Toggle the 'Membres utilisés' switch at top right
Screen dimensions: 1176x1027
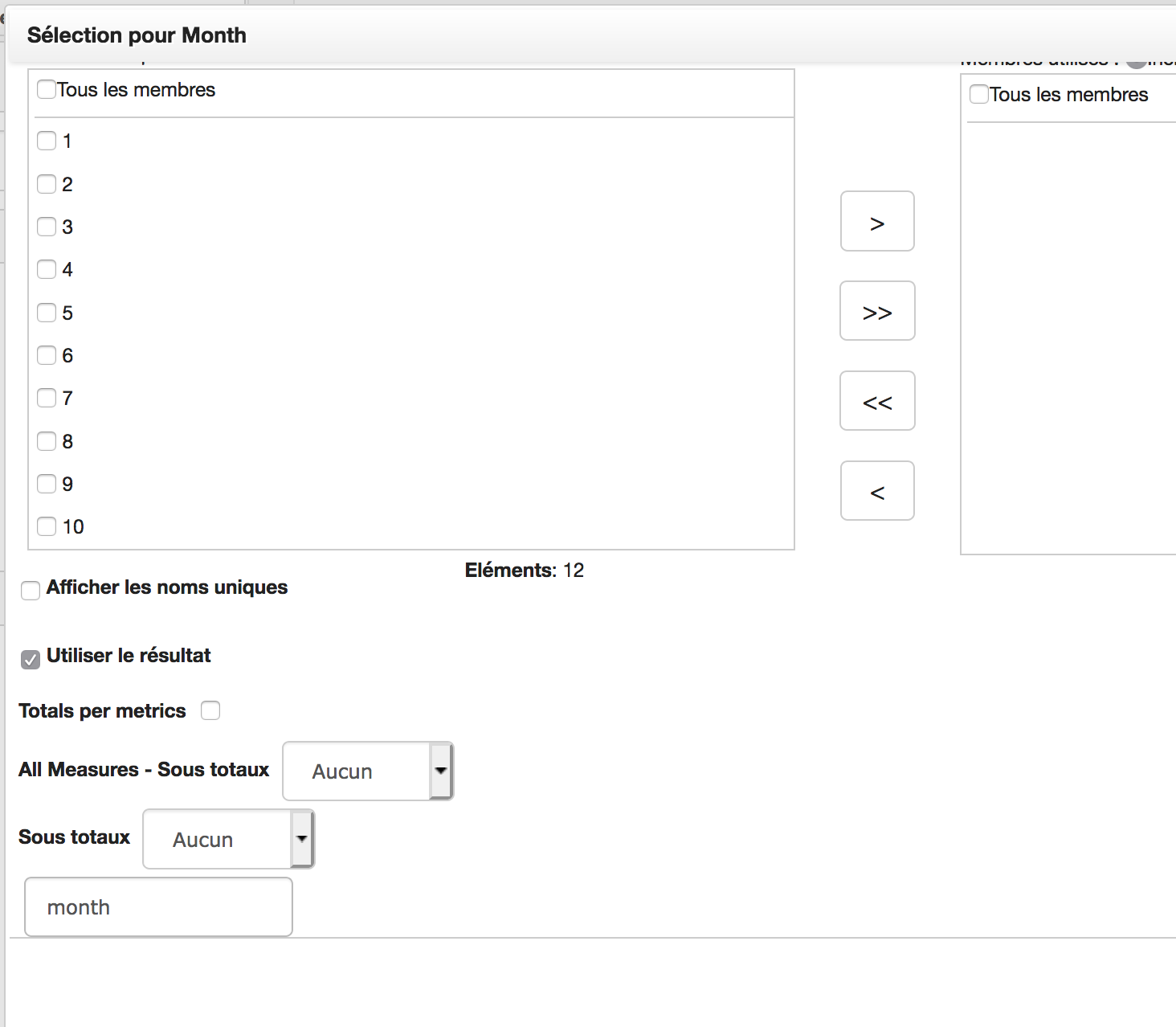[1136, 59]
